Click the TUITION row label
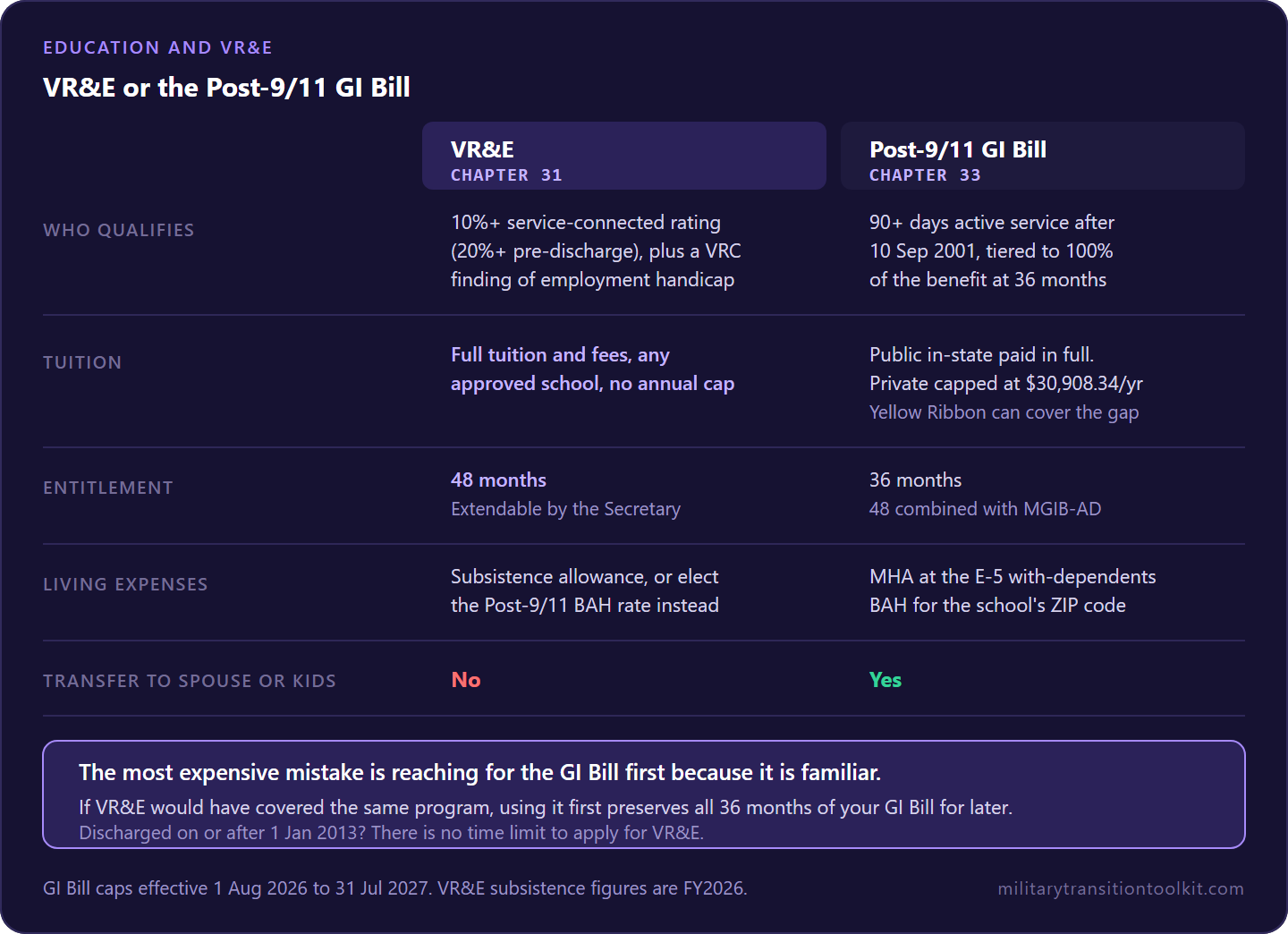Screen dimensions: 1288x934 [x=82, y=362]
